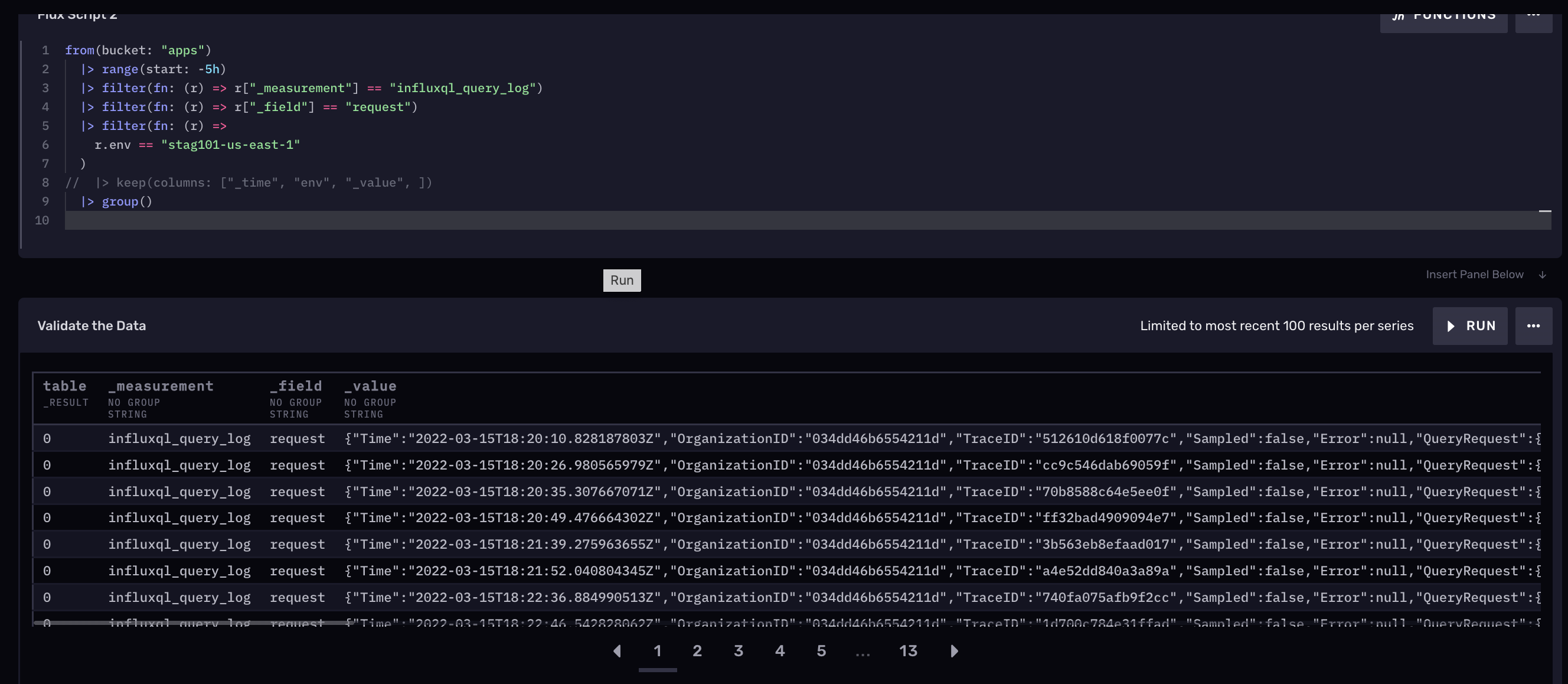Advance to the next results page chevron
The height and width of the screenshot is (684, 1568).
954,651
